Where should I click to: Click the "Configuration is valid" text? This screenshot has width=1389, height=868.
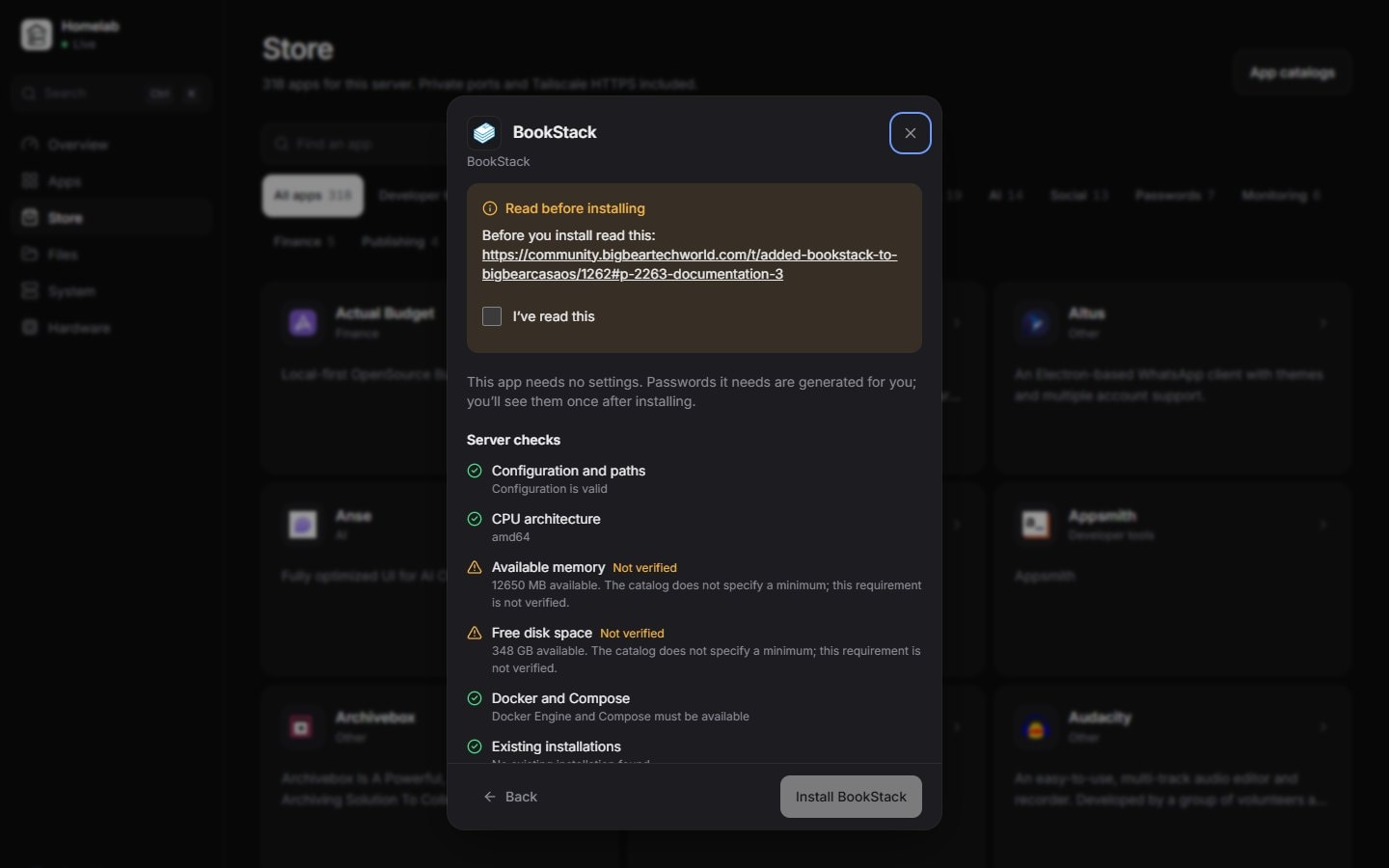click(550, 489)
